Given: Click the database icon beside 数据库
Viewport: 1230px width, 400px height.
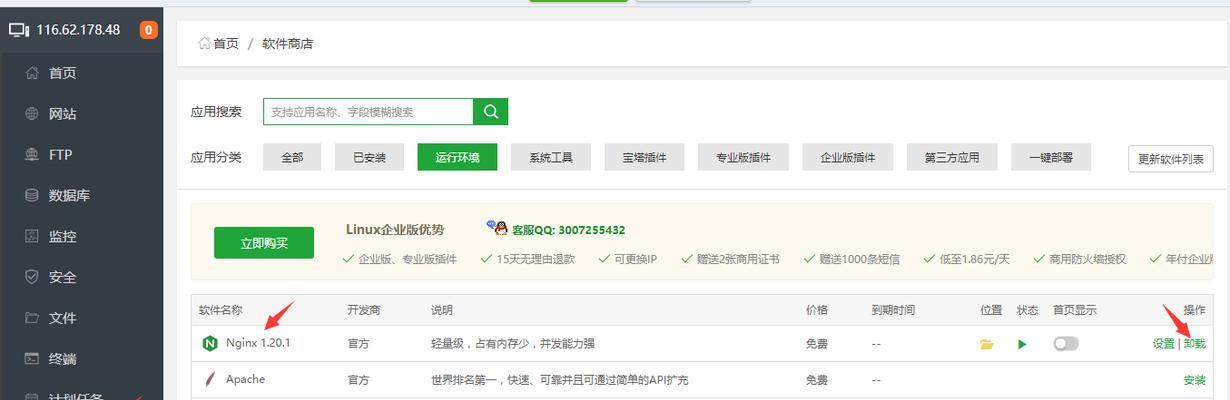Looking at the screenshot, I should (x=32, y=196).
